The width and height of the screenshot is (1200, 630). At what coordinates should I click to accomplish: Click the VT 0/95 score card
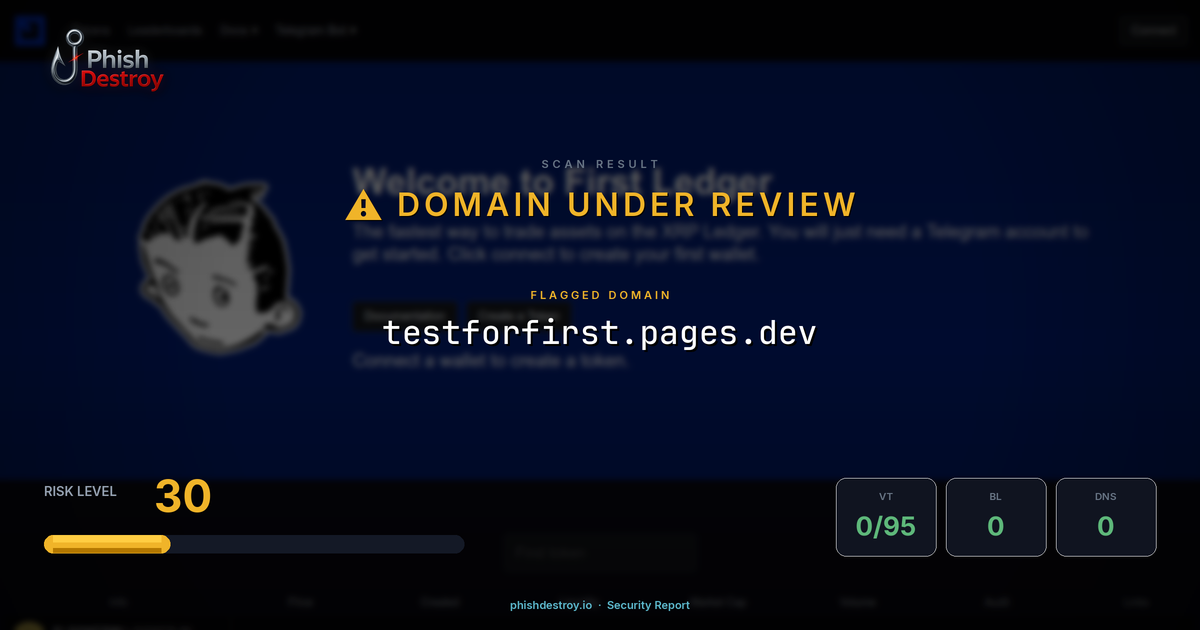[x=886, y=517]
